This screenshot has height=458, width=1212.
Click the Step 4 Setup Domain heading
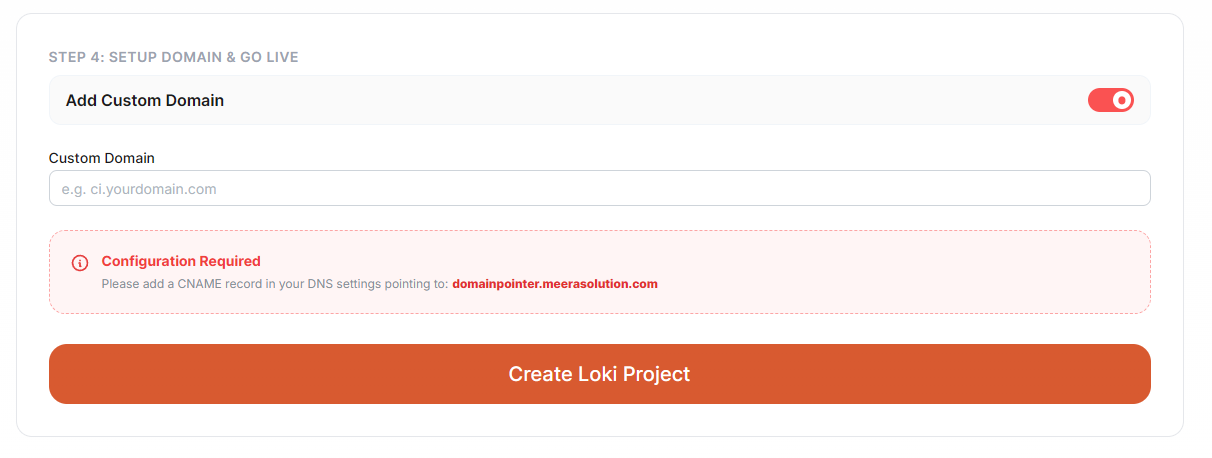click(x=173, y=57)
